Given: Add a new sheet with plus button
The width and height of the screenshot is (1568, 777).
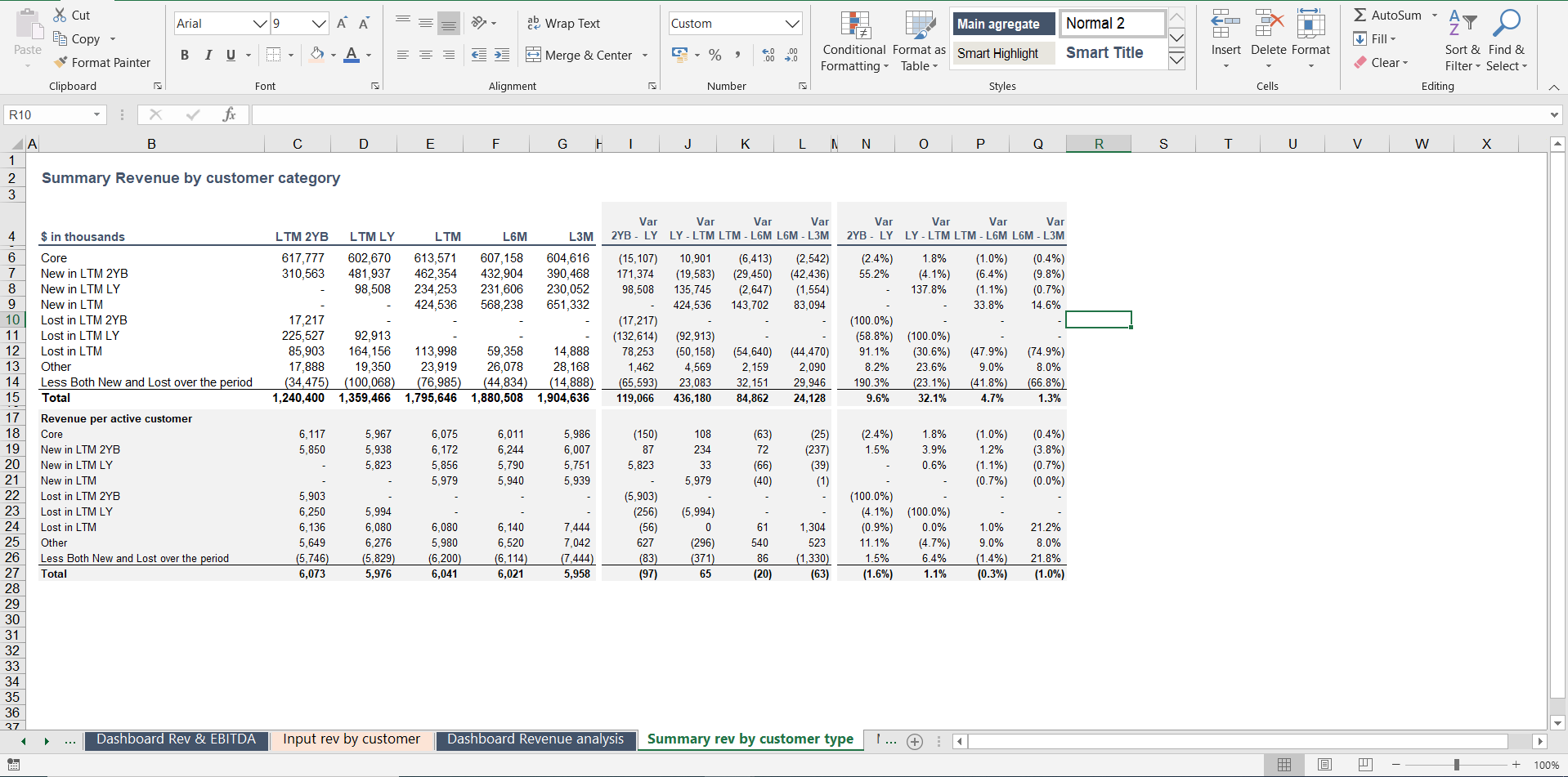Looking at the screenshot, I should 915,741.
